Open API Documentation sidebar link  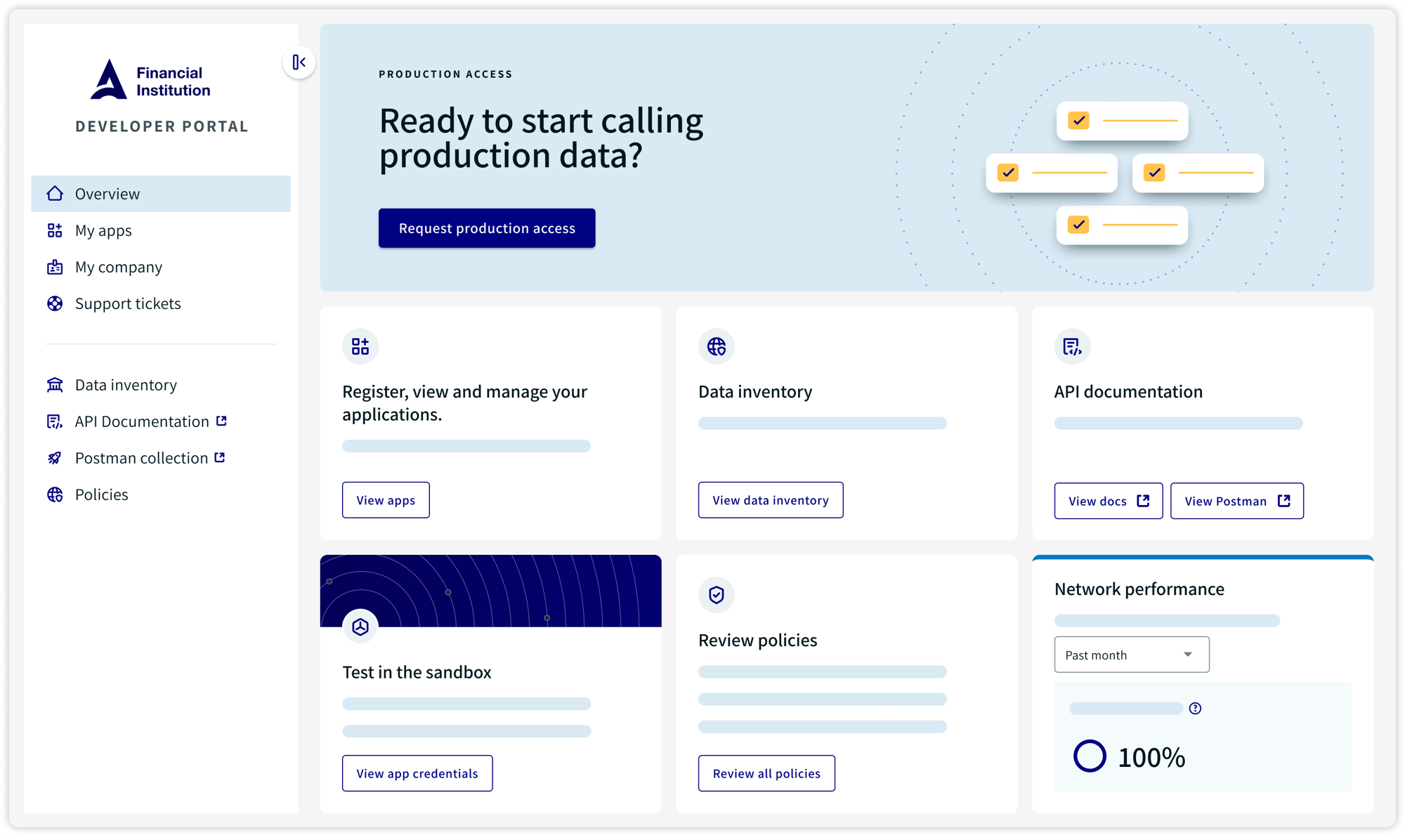pyautogui.click(x=161, y=421)
